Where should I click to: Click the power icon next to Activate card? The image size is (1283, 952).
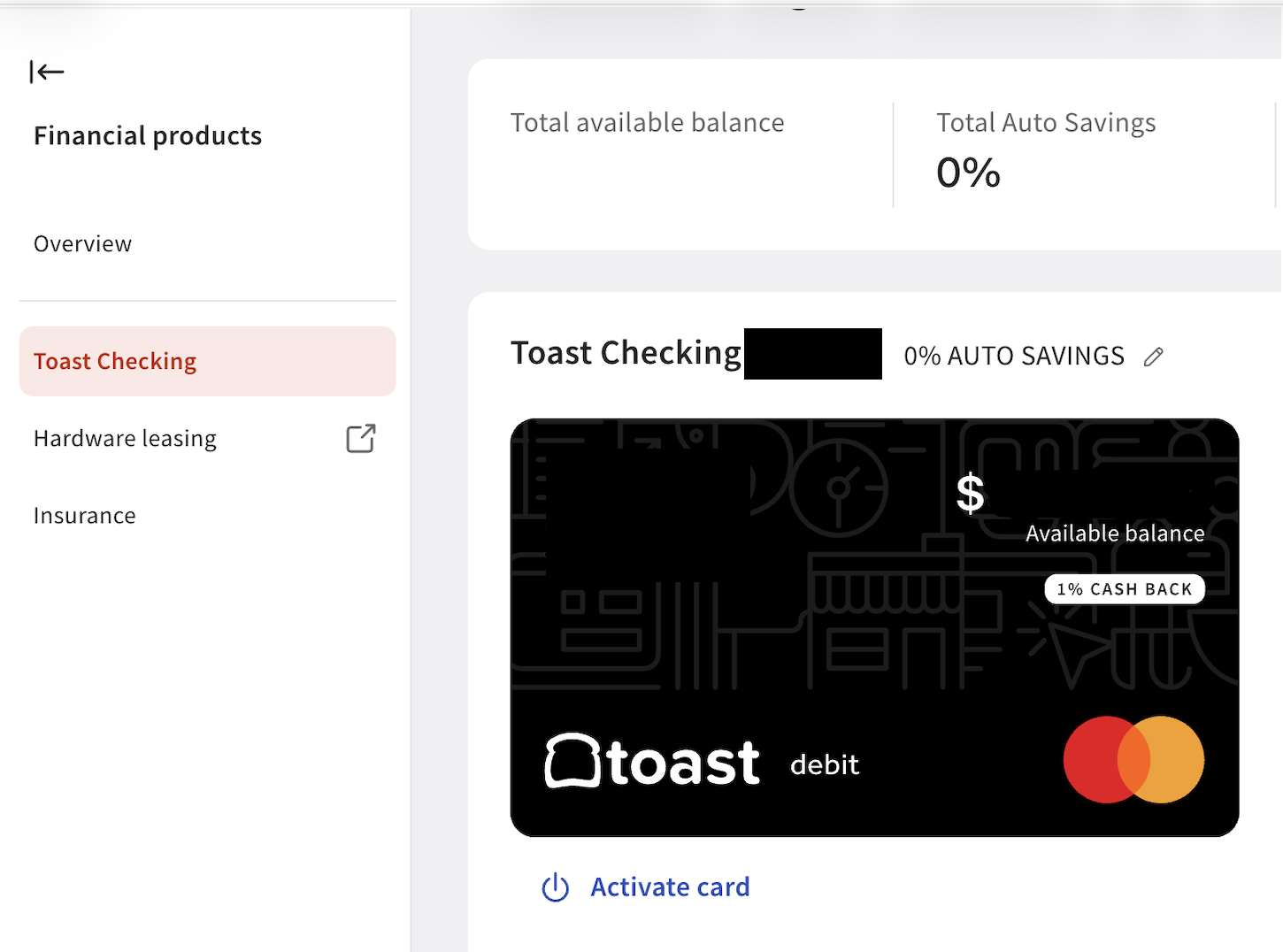555,887
